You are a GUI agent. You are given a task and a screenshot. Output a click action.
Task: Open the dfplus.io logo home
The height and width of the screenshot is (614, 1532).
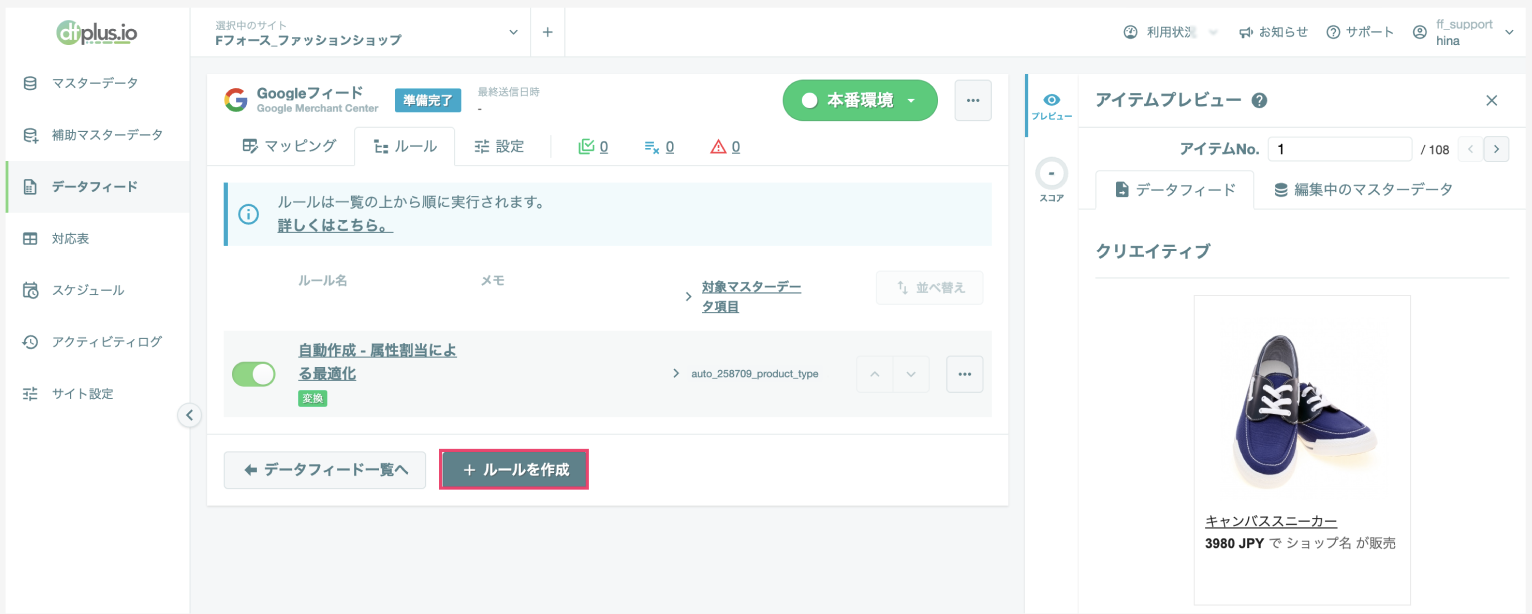click(97, 32)
